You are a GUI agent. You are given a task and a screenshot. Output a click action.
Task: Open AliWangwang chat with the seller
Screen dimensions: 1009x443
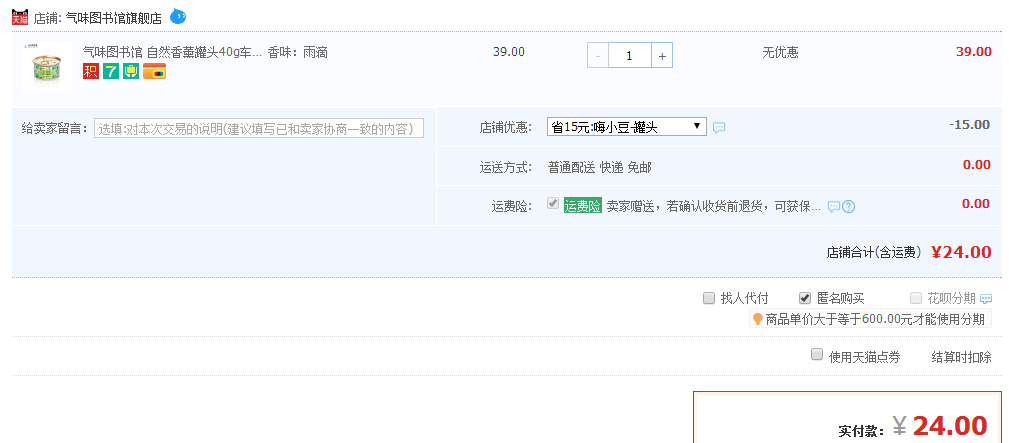pyautogui.click(x=177, y=16)
